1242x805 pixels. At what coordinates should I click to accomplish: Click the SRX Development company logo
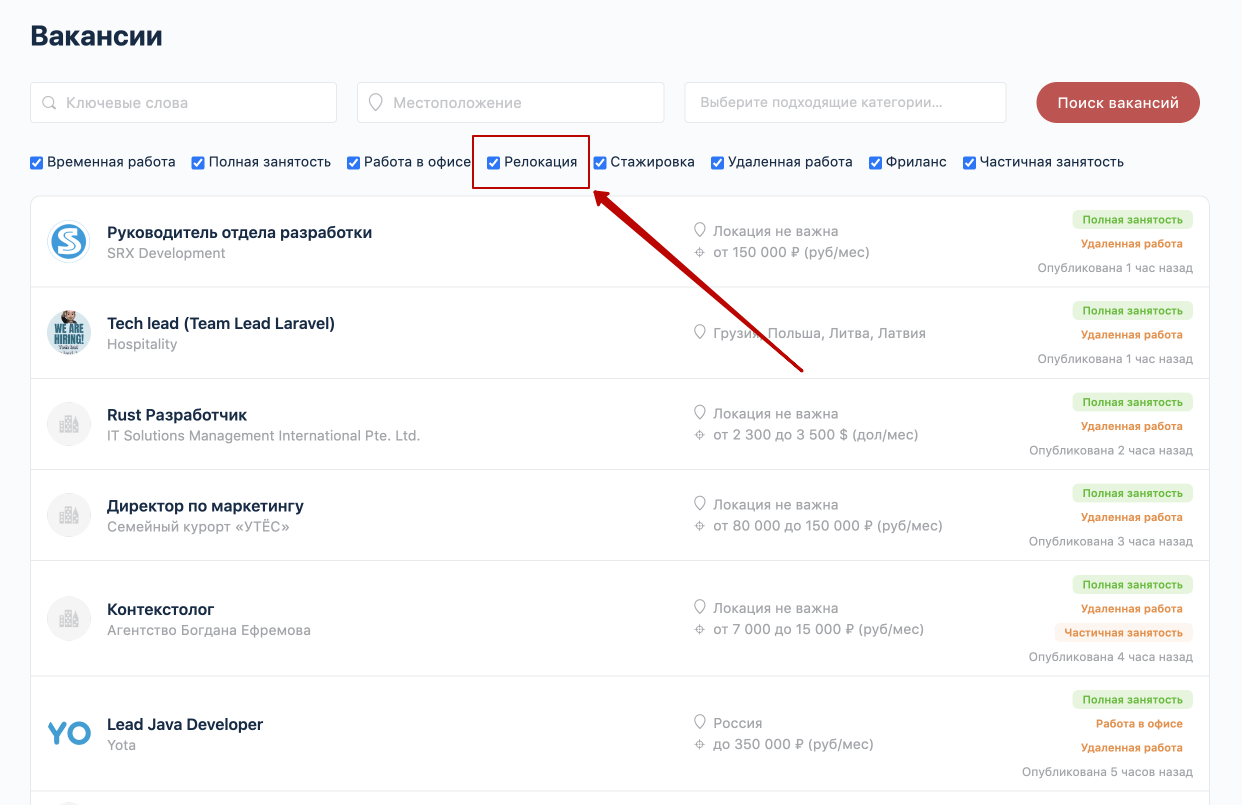[69, 242]
